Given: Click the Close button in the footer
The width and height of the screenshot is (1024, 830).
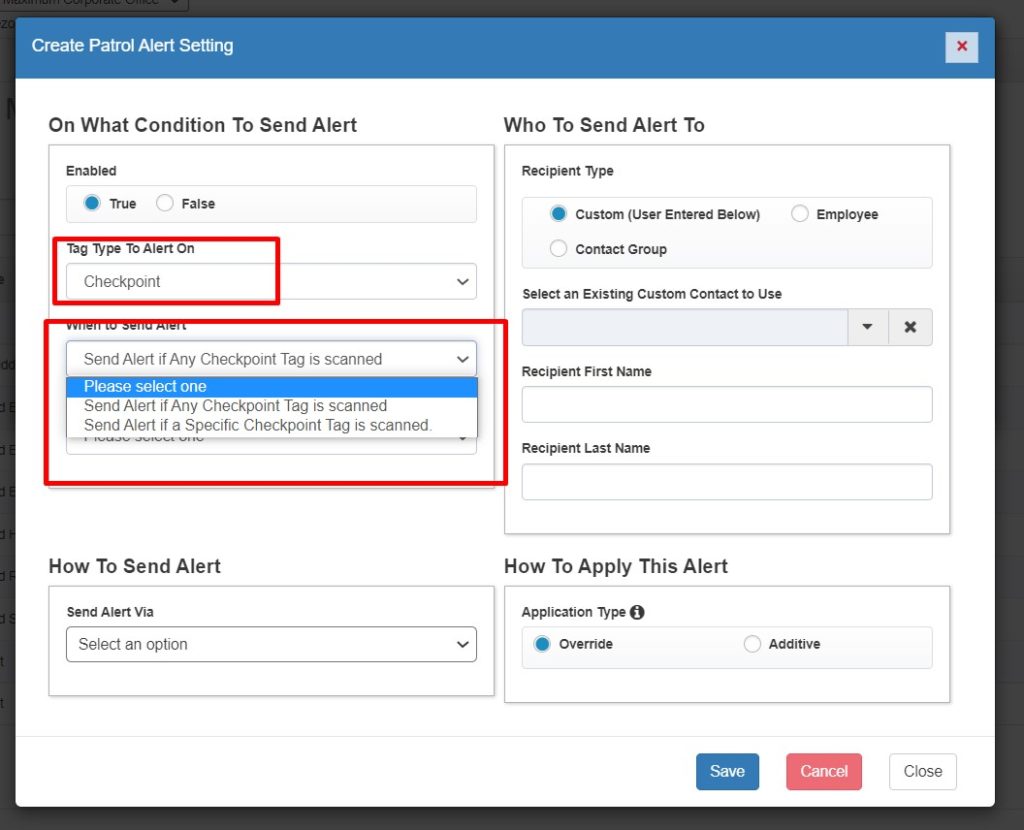Looking at the screenshot, I should (x=922, y=771).
